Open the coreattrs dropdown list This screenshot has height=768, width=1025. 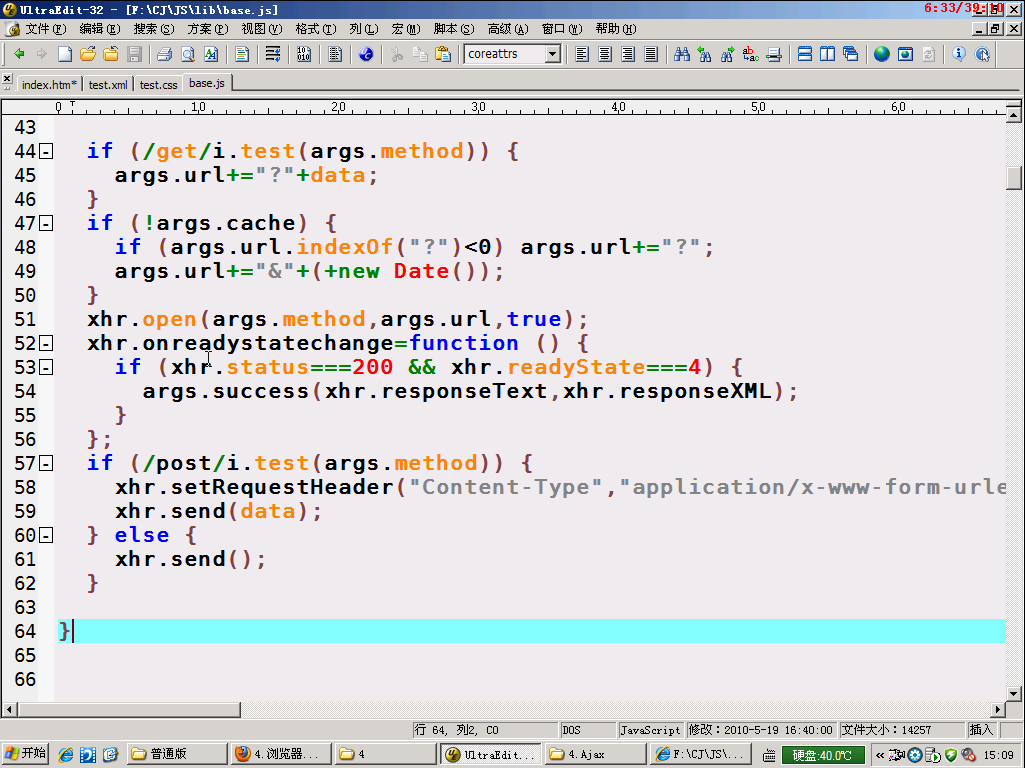[552, 54]
